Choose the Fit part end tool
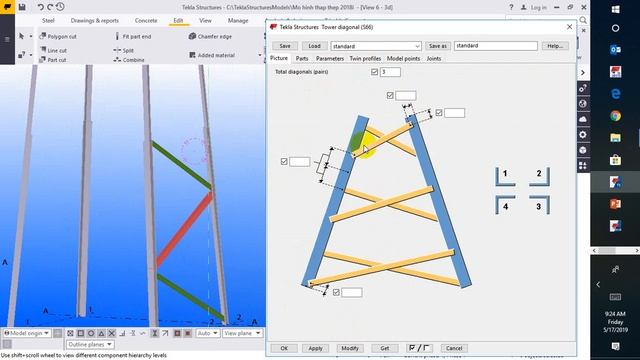Screen dimensions: 640x360 pyautogui.click(x=133, y=36)
